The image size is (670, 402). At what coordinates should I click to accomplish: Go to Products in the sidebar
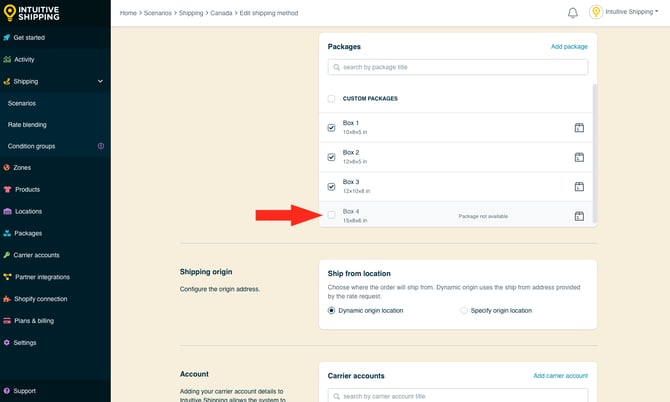pyautogui.click(x=27, y=189)
